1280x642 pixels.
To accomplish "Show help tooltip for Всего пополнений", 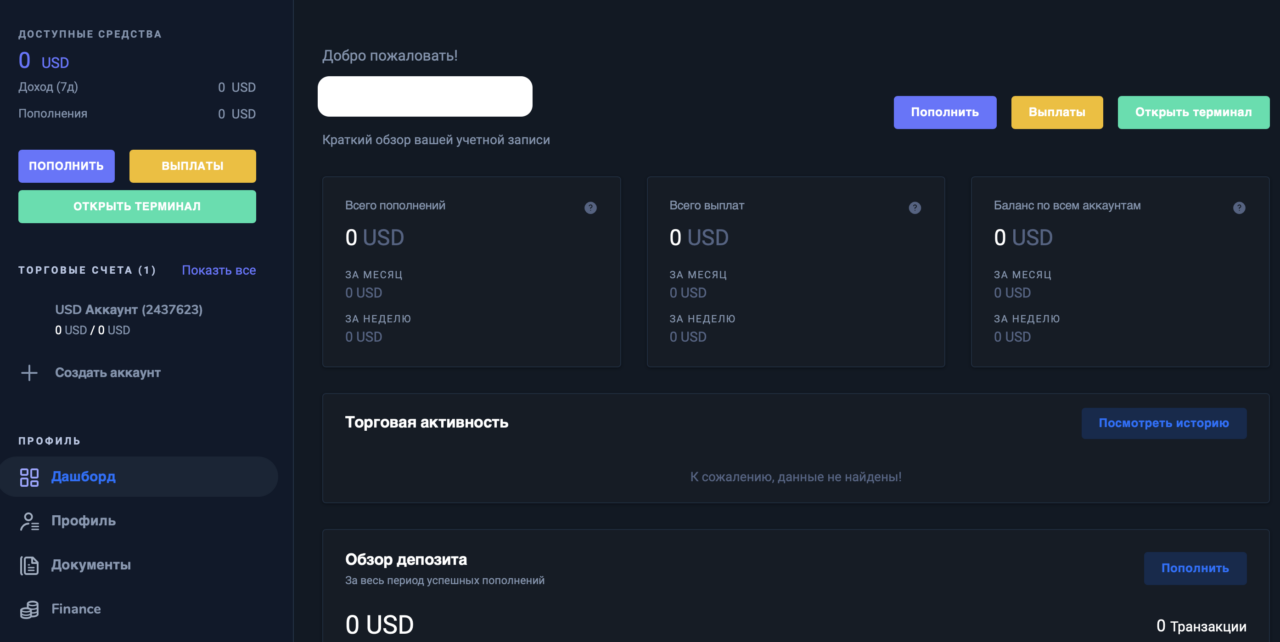I will click(x=590, y=208).
